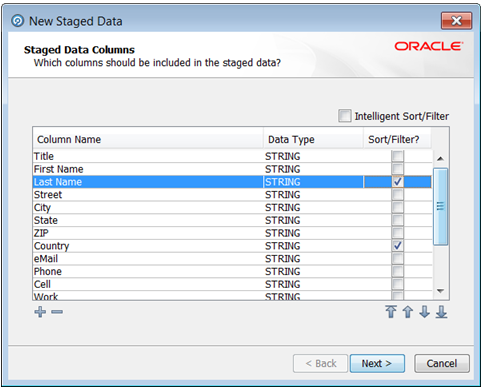Image resolution: width=484 pixels, height=390 pixels.
Task: Select the Title column row
Action: [x=232, y=156]
